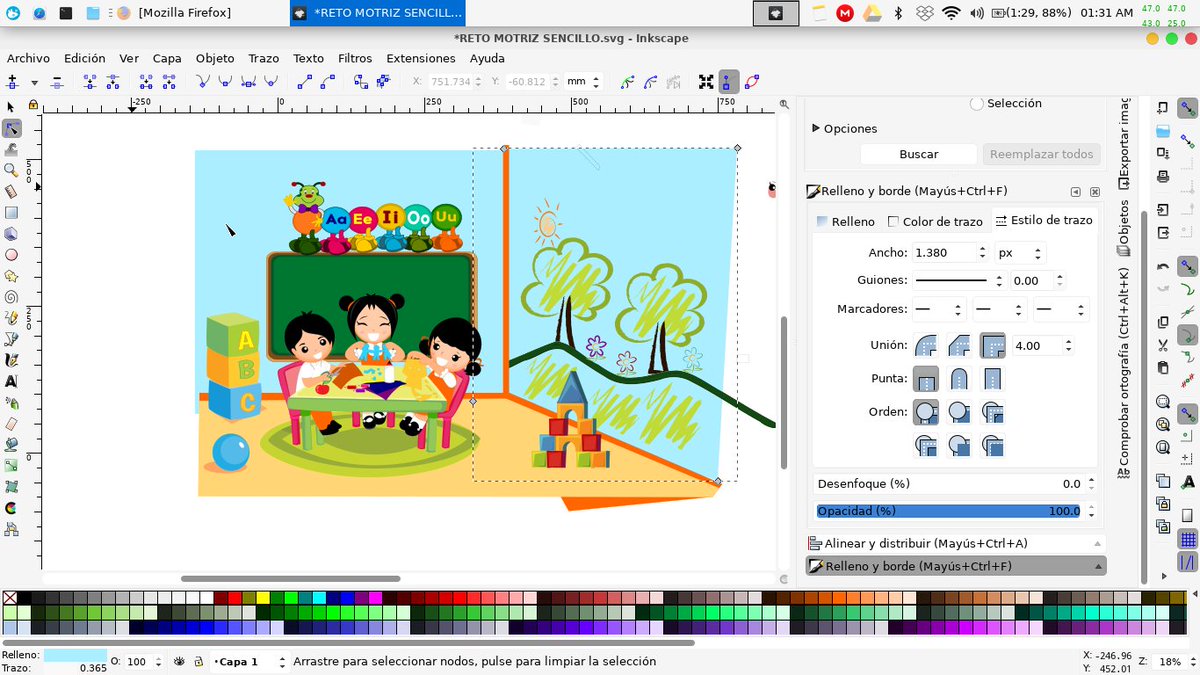Image resolution: width=1200 pixels, height=675 pixels.
Task: Open the Extensiones menu
Action: click(421, 58)
